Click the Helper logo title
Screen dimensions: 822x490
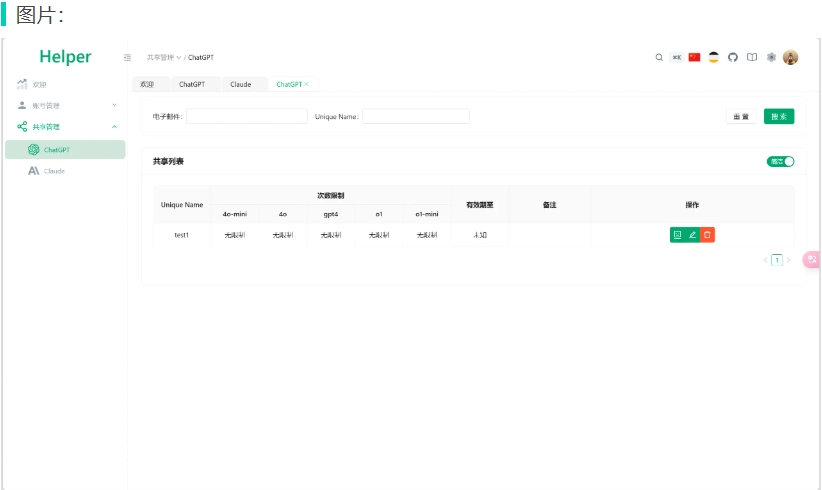tap(65, 57)
